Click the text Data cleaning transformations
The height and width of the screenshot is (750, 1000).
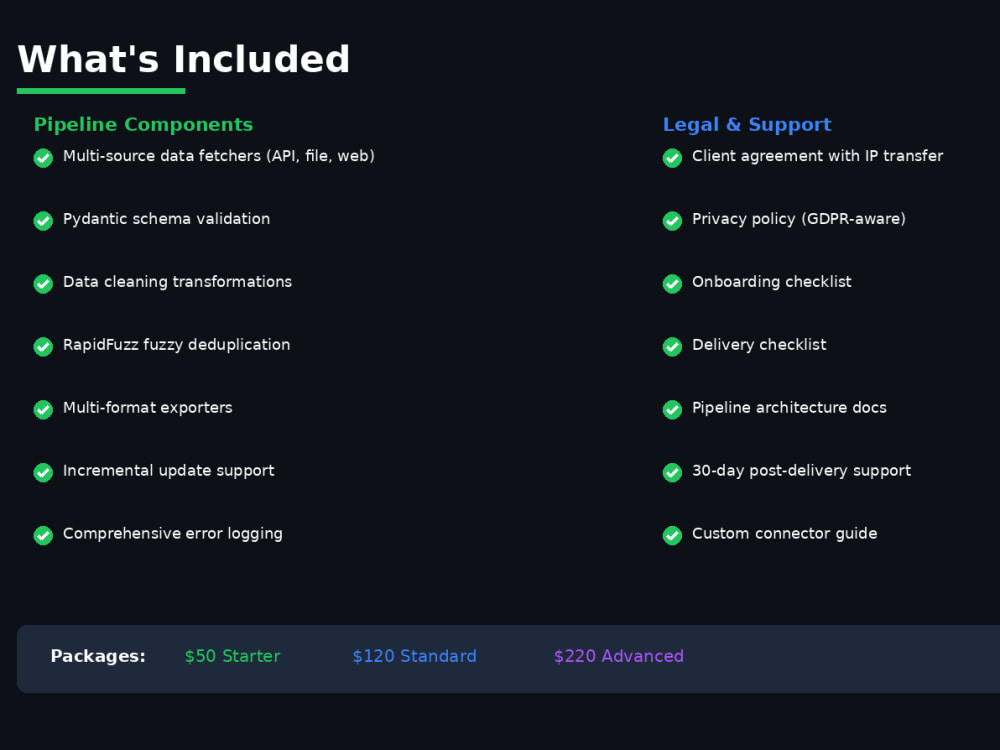click(177, 282)
